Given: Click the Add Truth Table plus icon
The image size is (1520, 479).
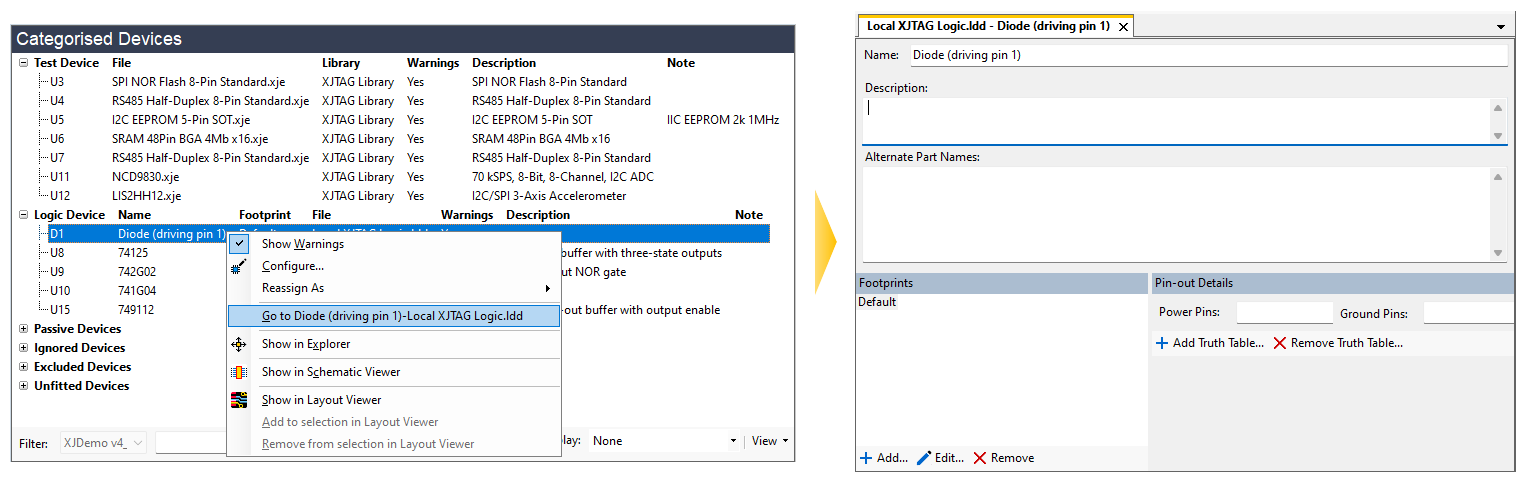Looking at the screenshot, I should tap(1162, 343).
